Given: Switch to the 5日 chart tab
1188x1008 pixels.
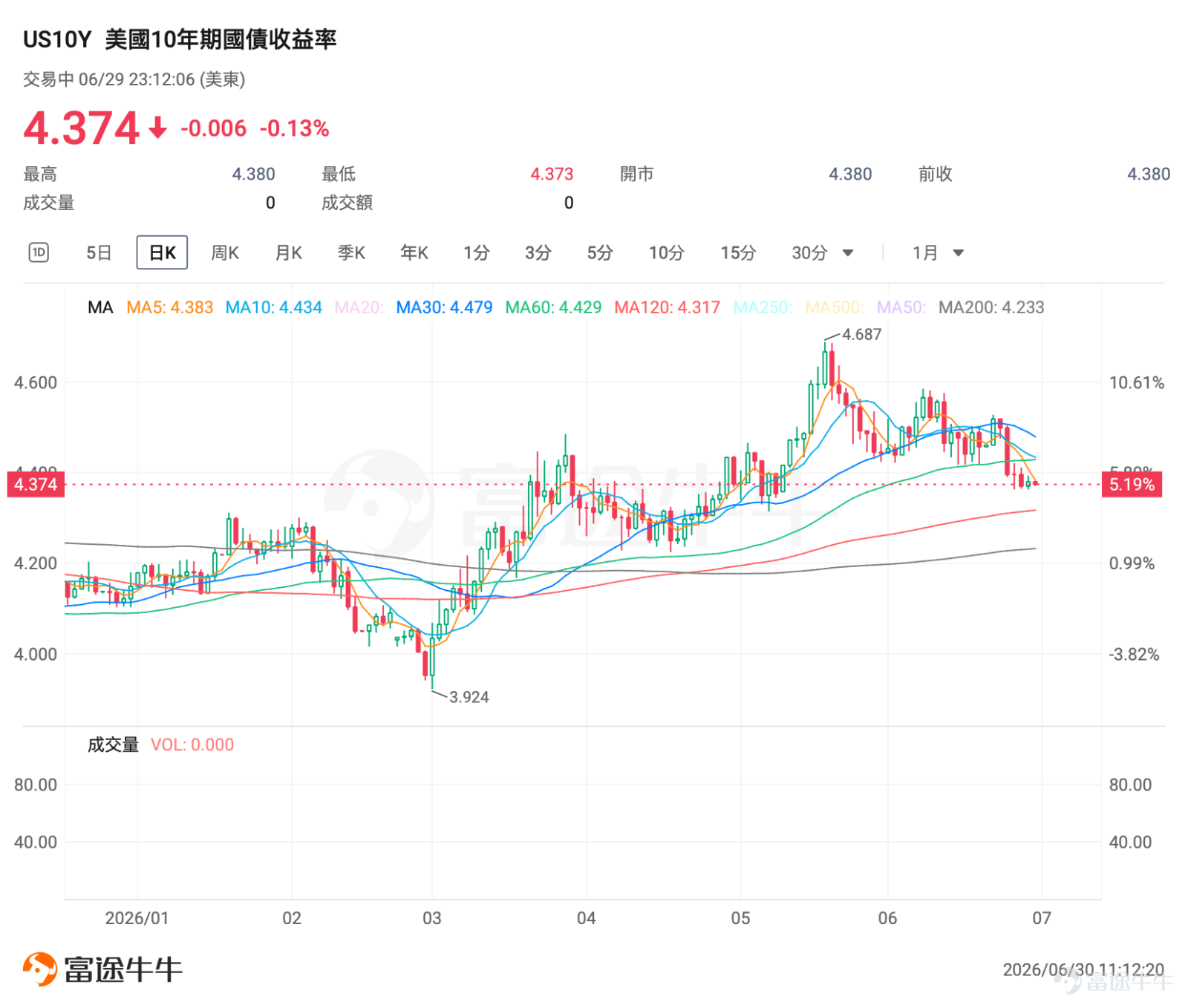Looking at the screenshot, I should pyautogui.click(x=99, y=253).
